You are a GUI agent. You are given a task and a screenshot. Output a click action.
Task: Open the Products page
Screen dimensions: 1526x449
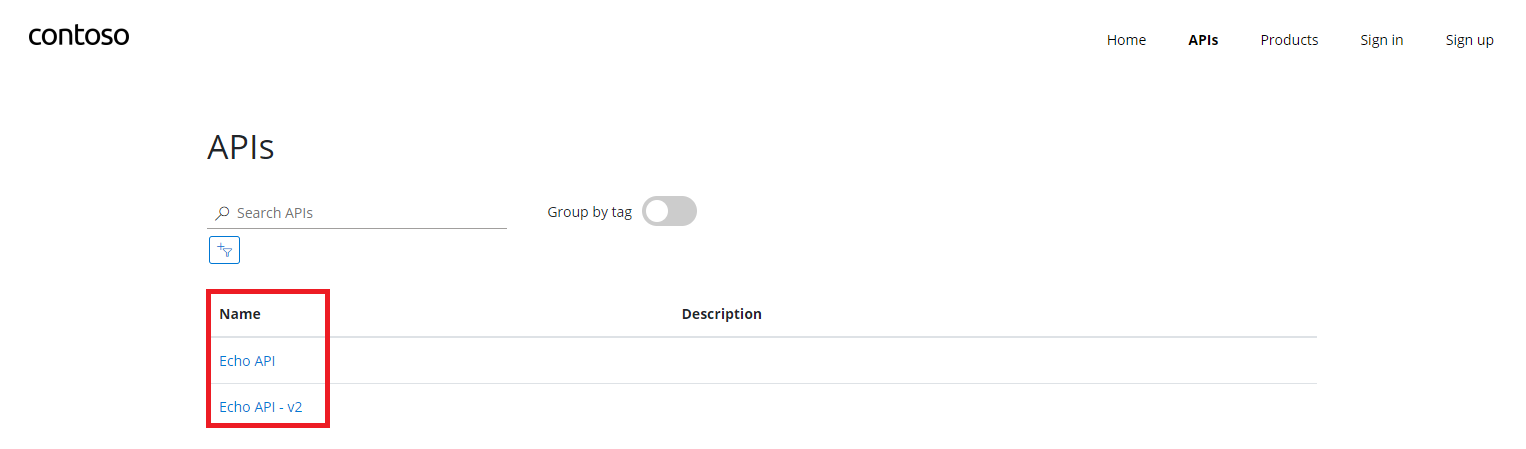pos(1289,40)
